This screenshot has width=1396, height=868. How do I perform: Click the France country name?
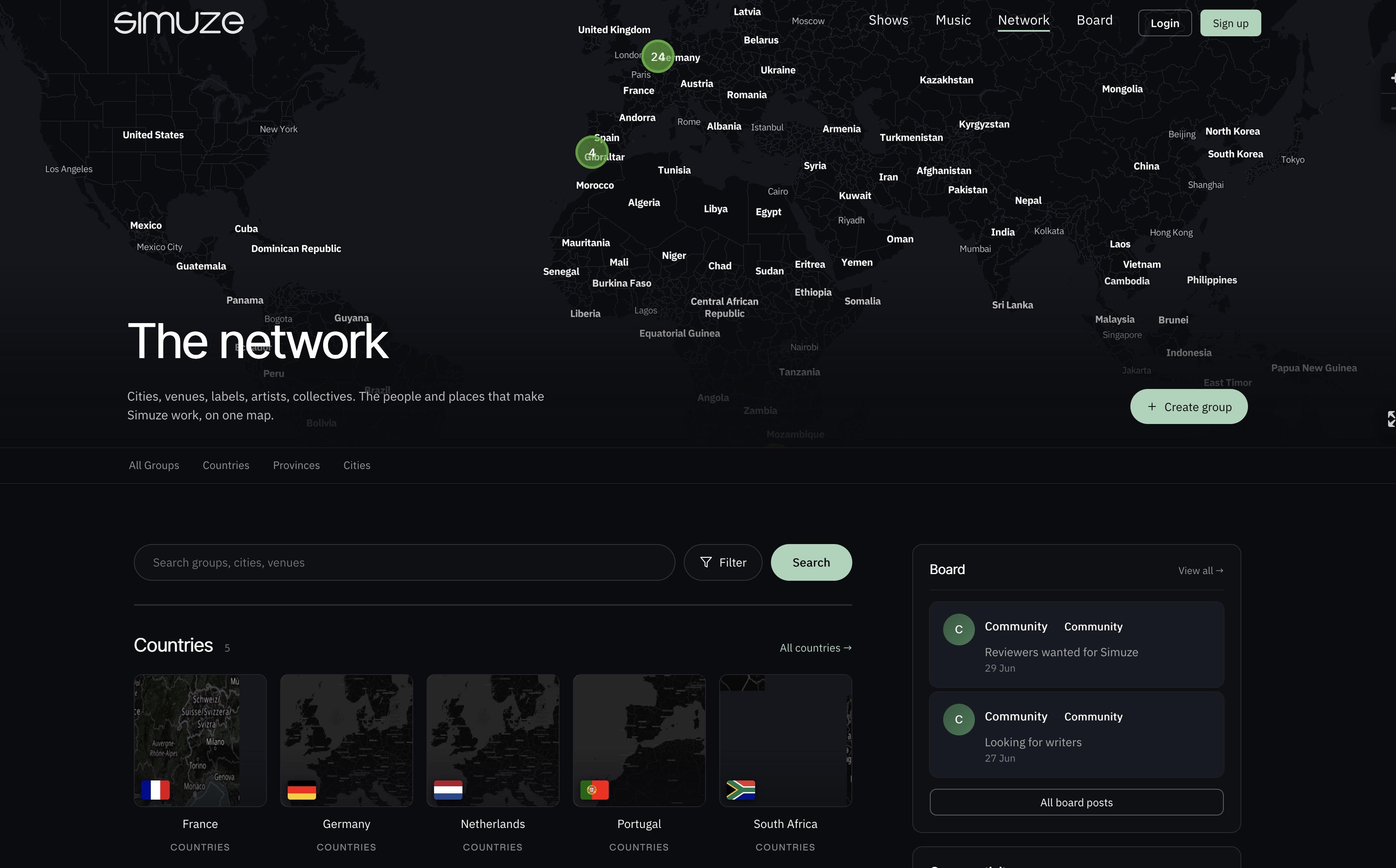click(200, 824)
